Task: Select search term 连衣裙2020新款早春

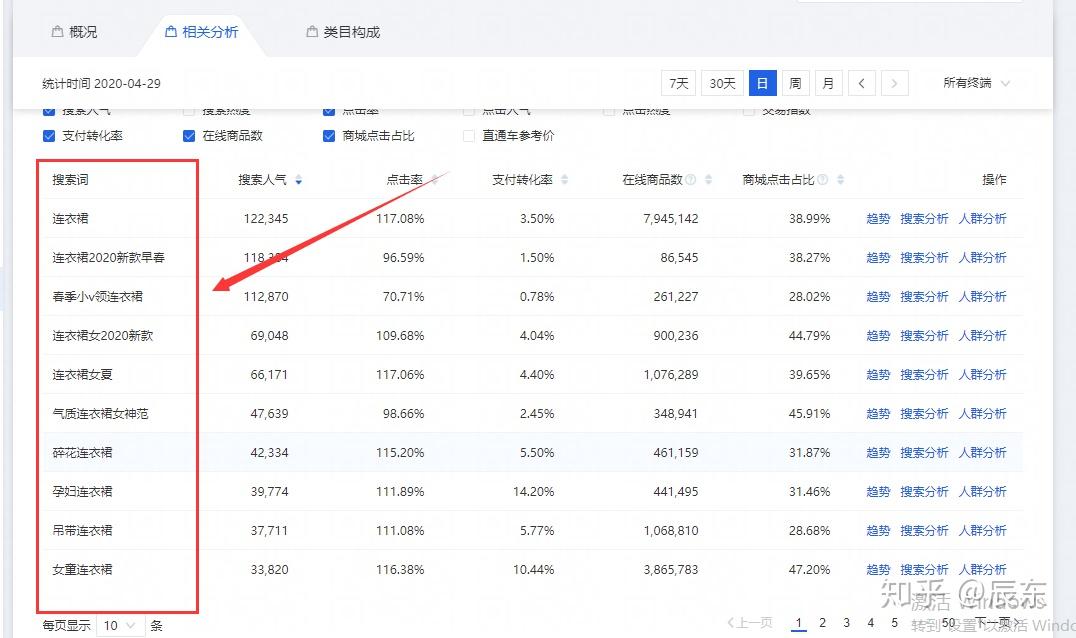Action: (108, 258)
